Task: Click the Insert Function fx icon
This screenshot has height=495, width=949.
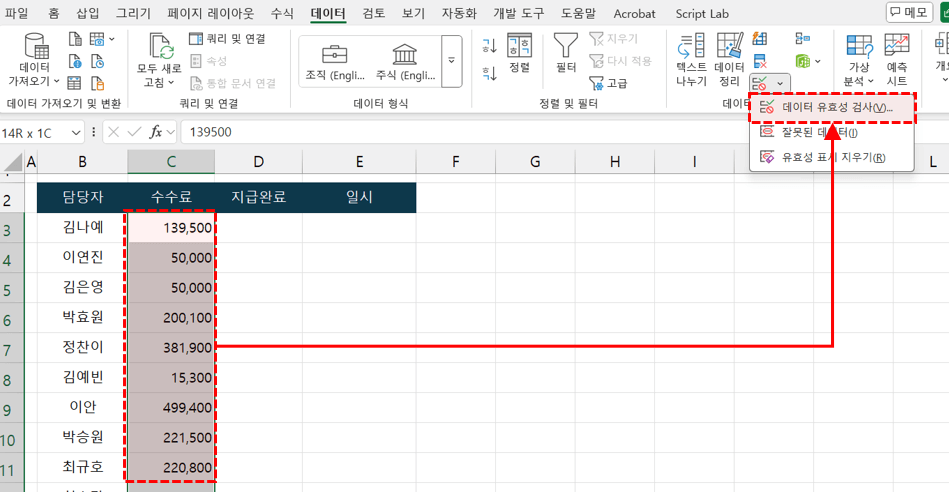Action: click(x=155, y=132)
